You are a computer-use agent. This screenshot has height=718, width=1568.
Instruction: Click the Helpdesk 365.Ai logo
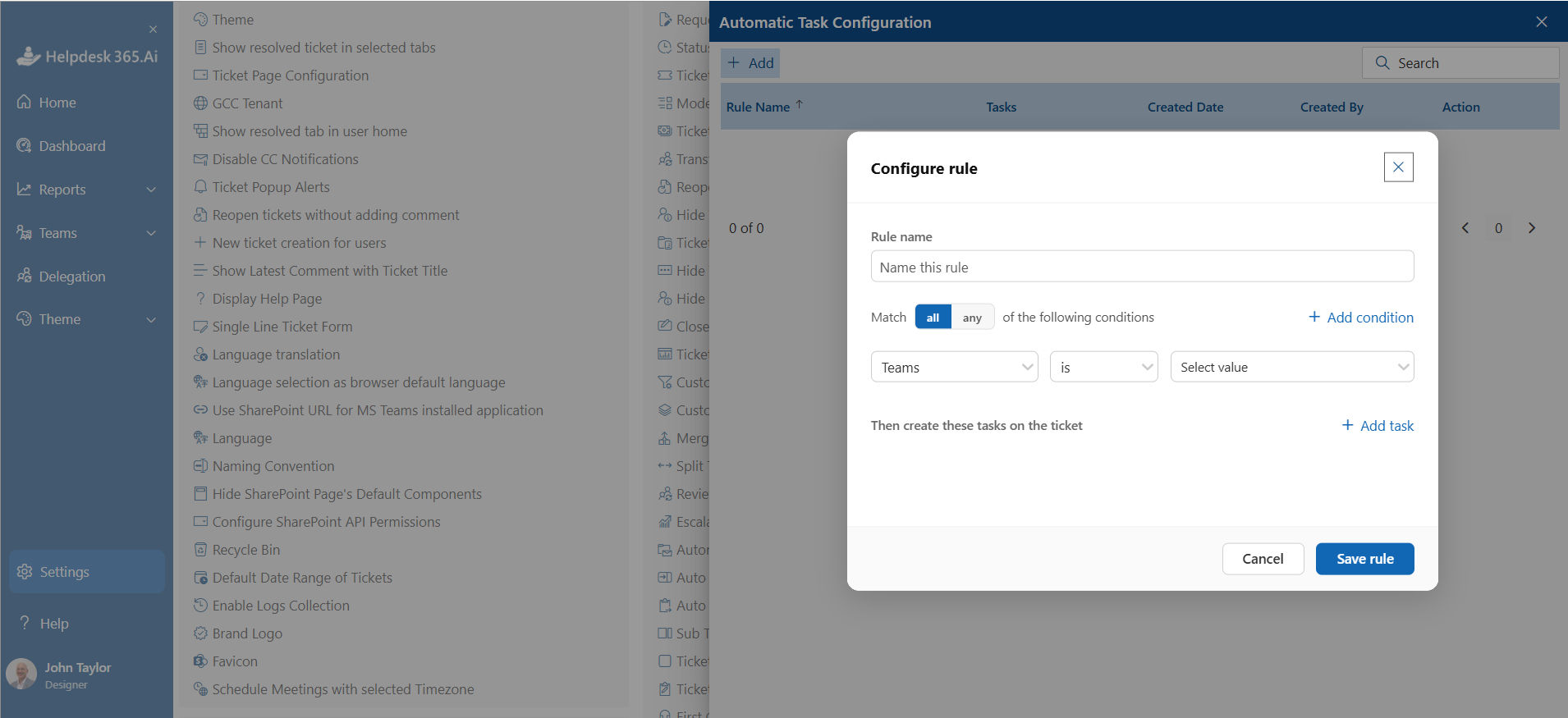click(x=87, y=56)
